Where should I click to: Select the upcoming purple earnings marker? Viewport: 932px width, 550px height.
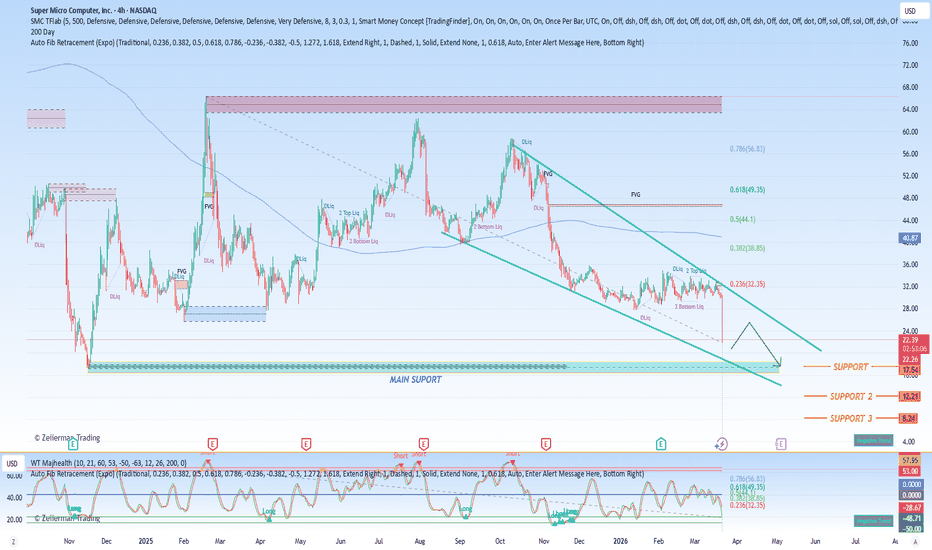click(781, 442)
